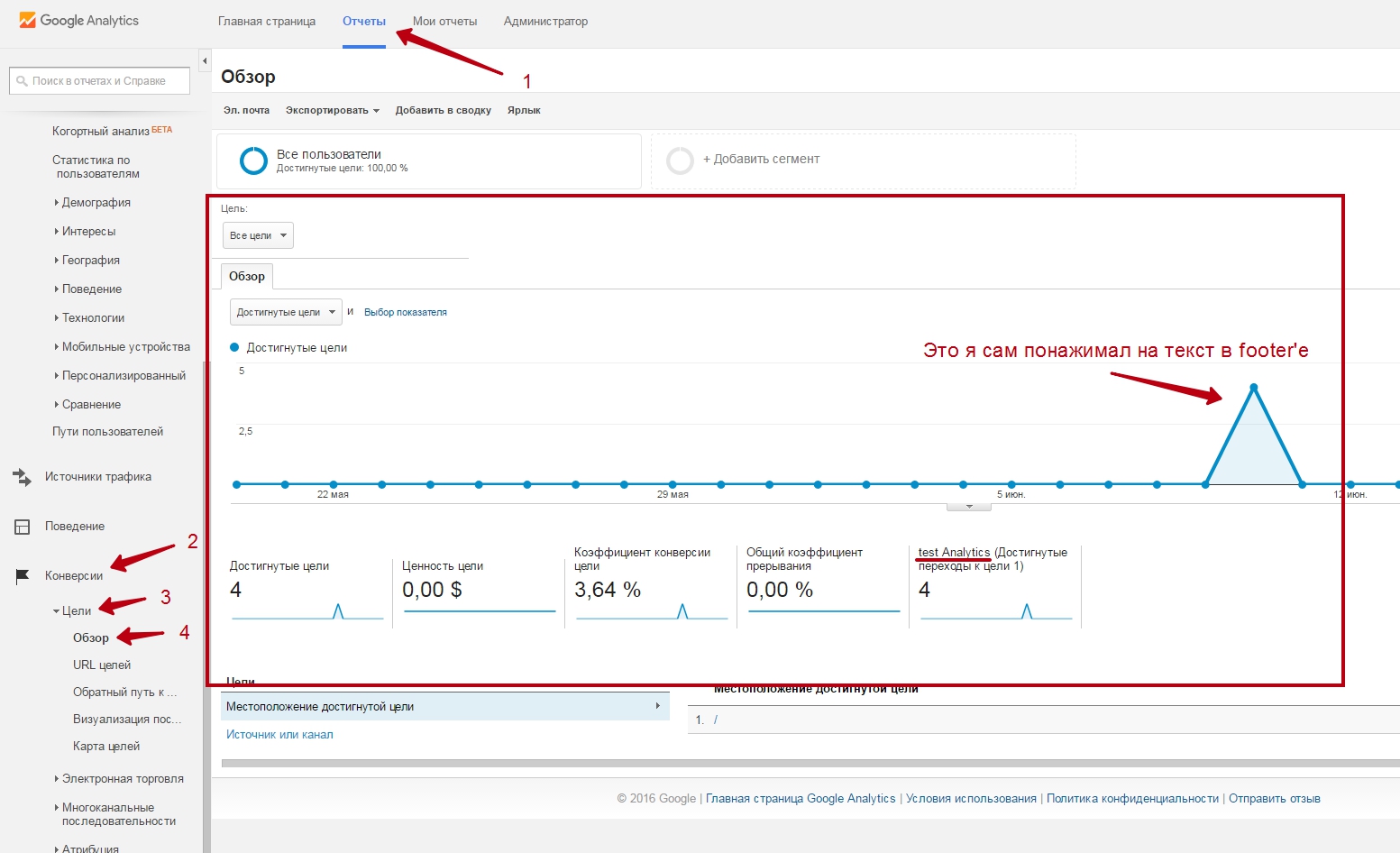Open the Конверсии section

coord(74,576)
